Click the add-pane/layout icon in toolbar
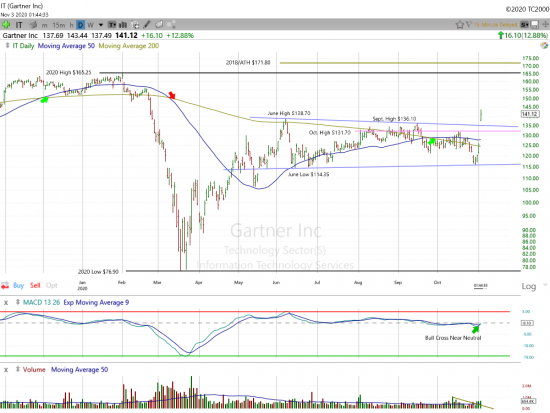The height and width of the screenshot is (413, 550). click(135, 25)
